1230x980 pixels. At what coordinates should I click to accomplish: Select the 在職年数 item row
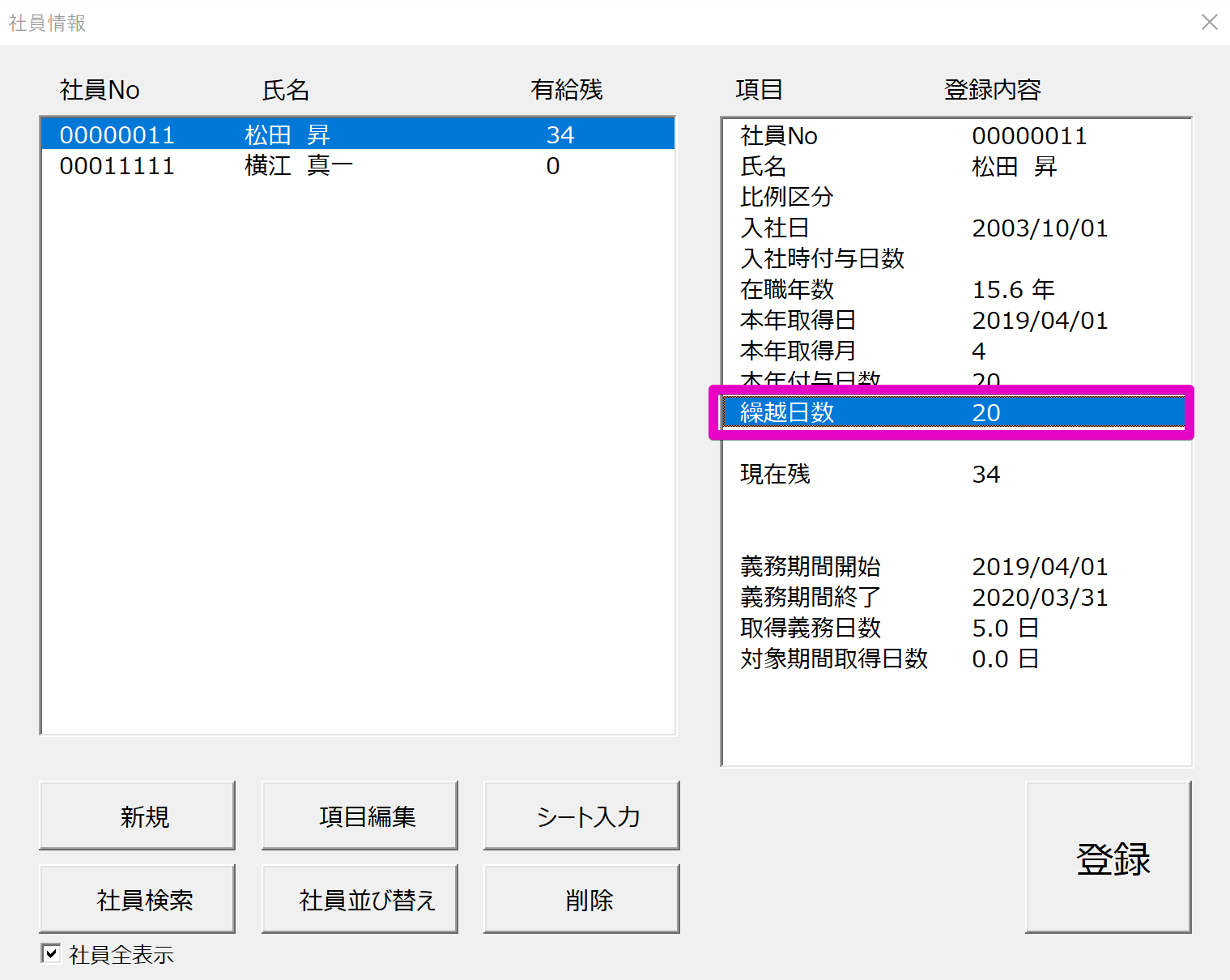tap(954, 289)
